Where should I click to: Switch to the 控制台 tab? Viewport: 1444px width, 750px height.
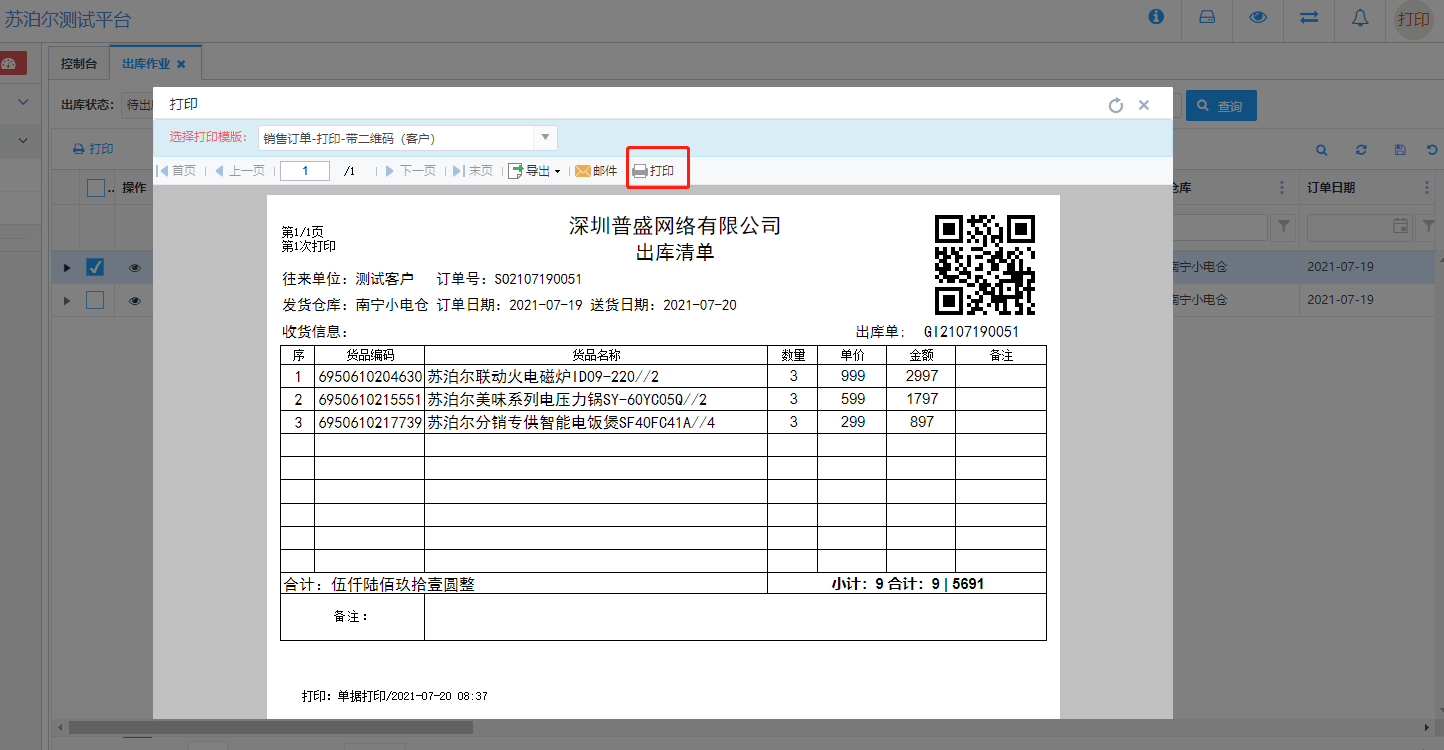79,64
